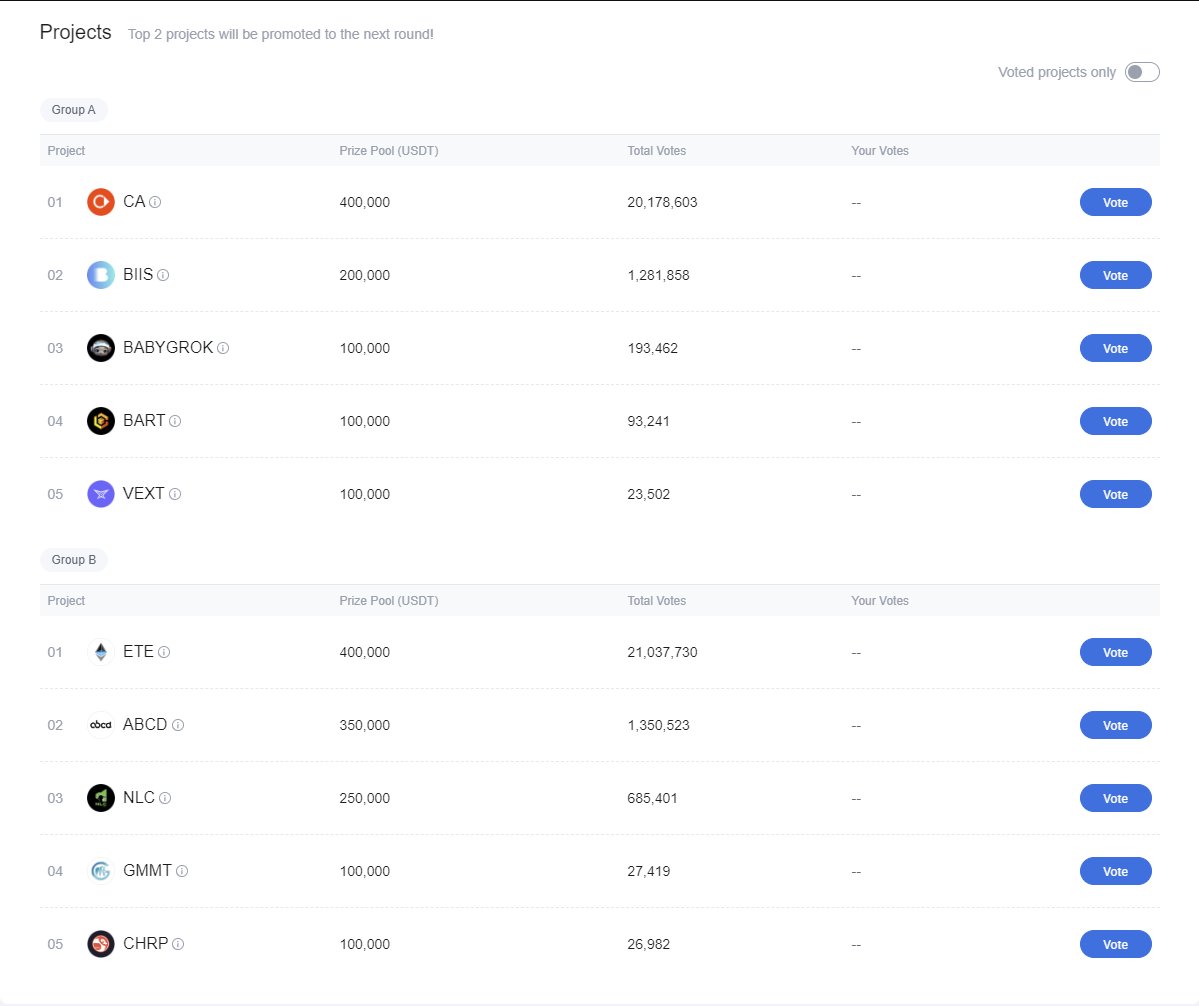Click the ABCD project logo icon
Viewport: 1199px width, 1006px height.
click(100, 725)
